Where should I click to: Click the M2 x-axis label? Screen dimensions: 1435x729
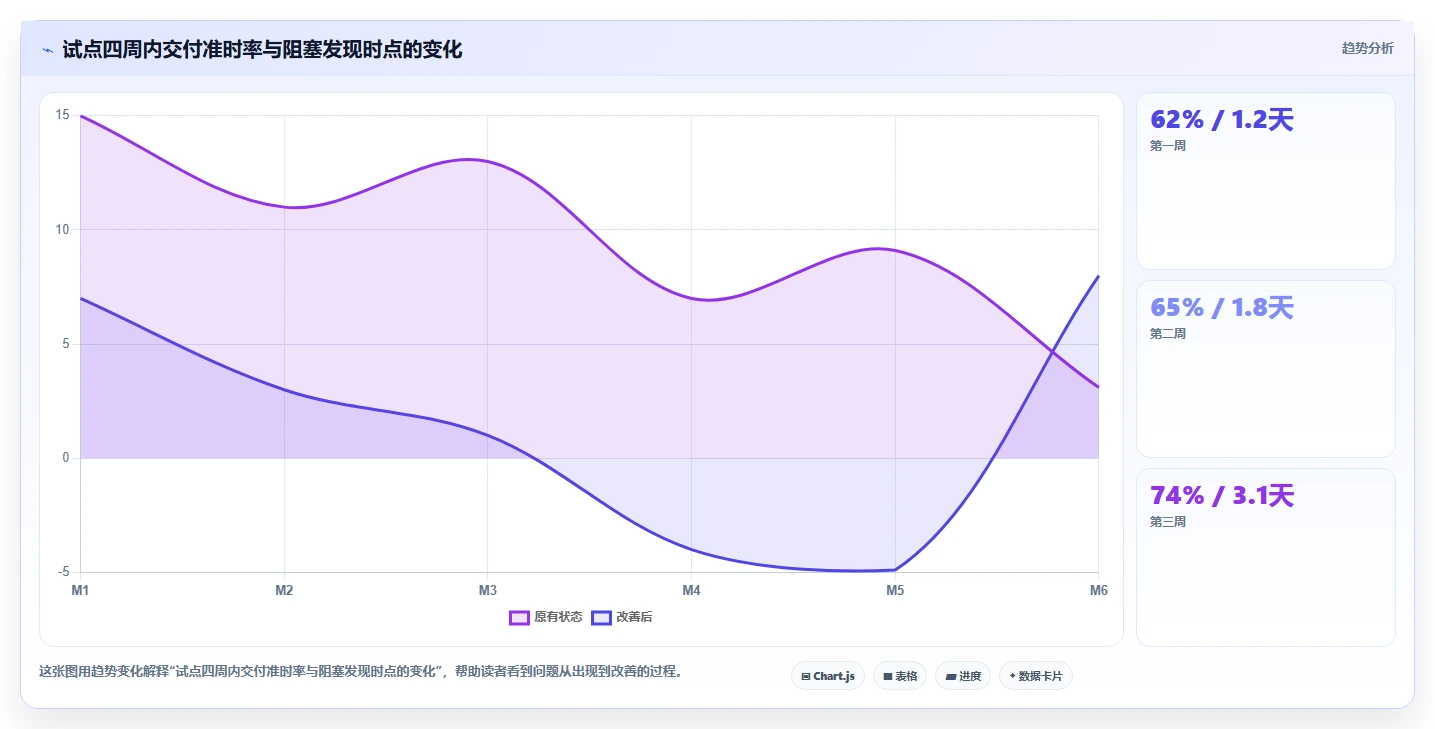coord(284,590)
